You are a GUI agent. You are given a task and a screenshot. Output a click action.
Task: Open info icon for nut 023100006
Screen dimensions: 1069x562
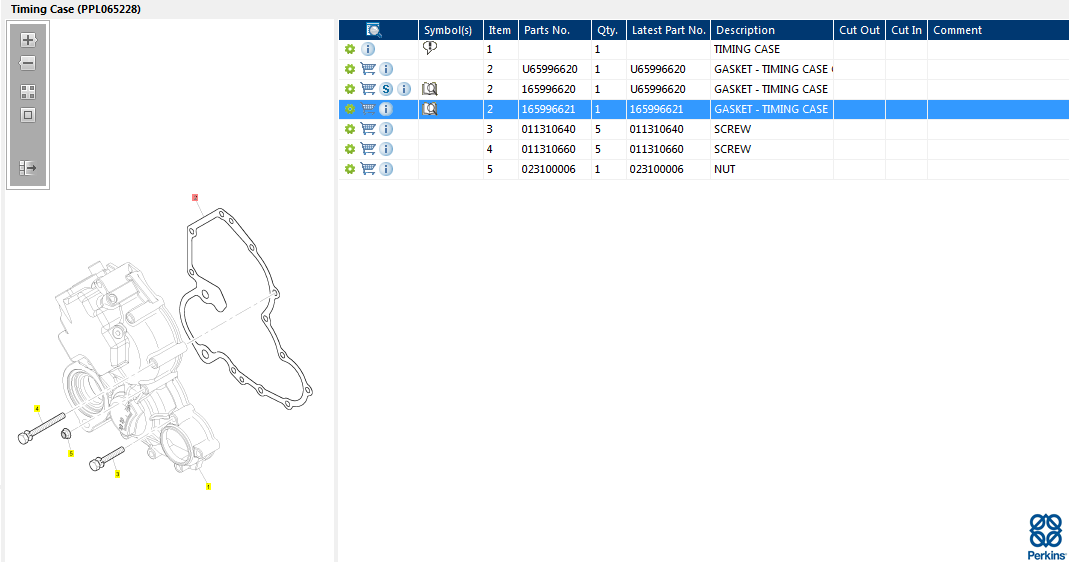[386, 168]
